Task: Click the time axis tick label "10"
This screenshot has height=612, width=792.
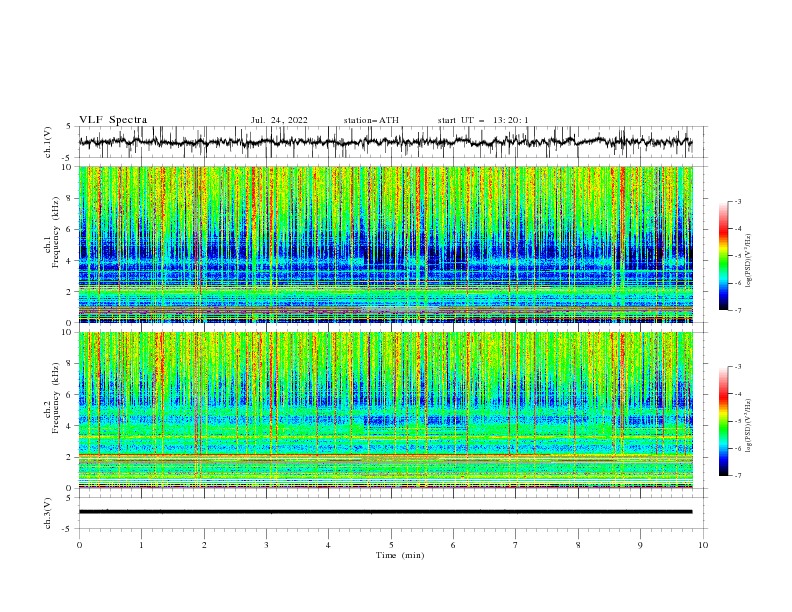Action: [x=703, y=545]
